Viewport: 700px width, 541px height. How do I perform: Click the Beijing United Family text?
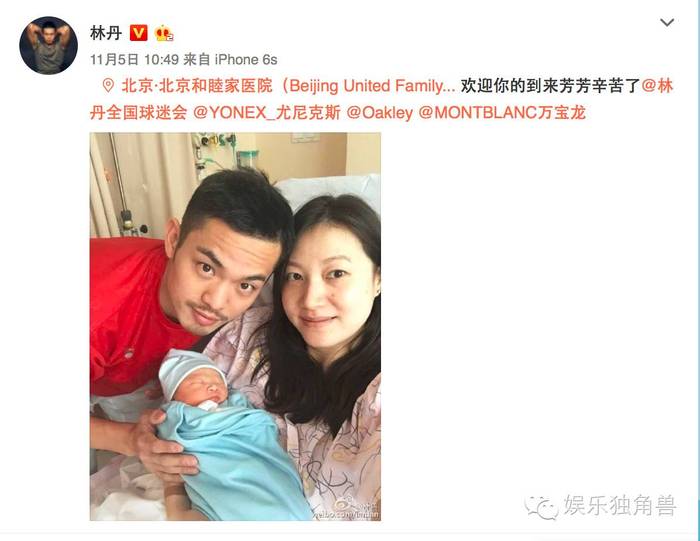pyautogui.click(x=372, y=86)
